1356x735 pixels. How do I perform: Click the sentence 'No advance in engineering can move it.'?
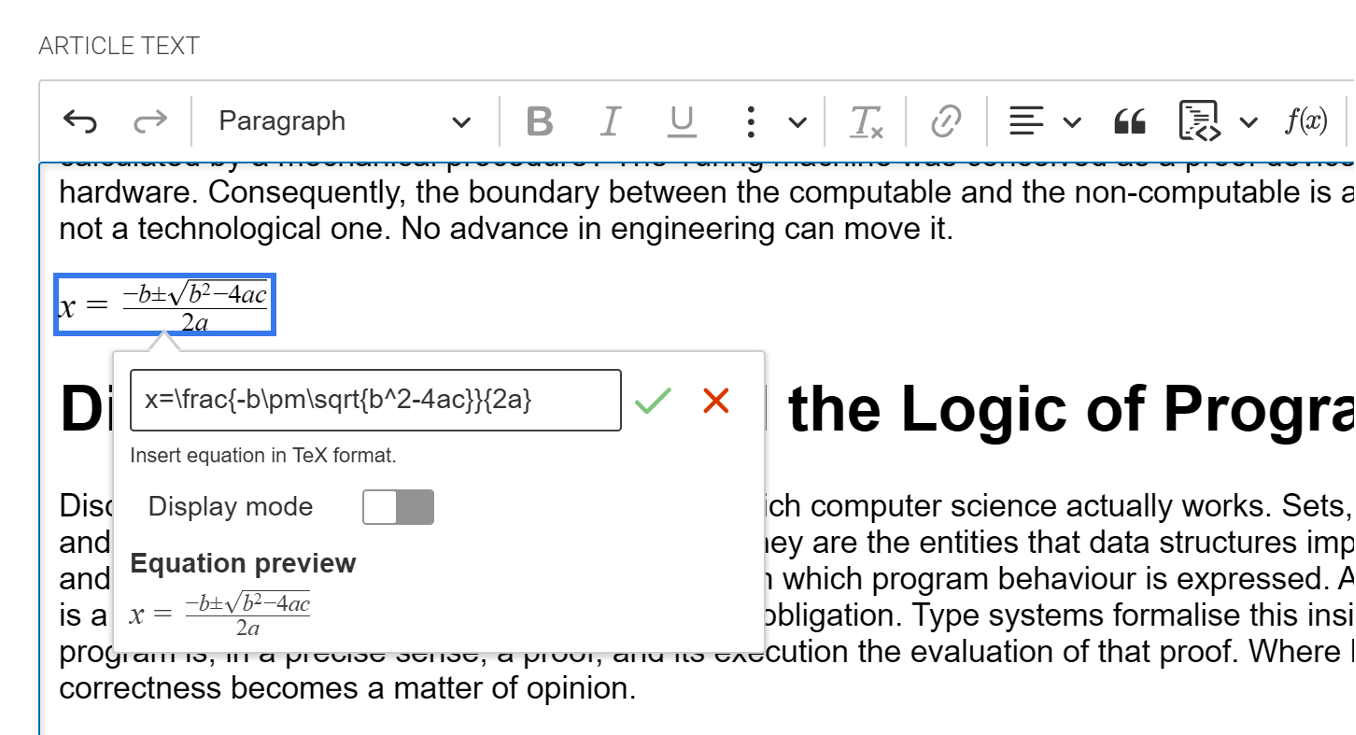[677, 229]
